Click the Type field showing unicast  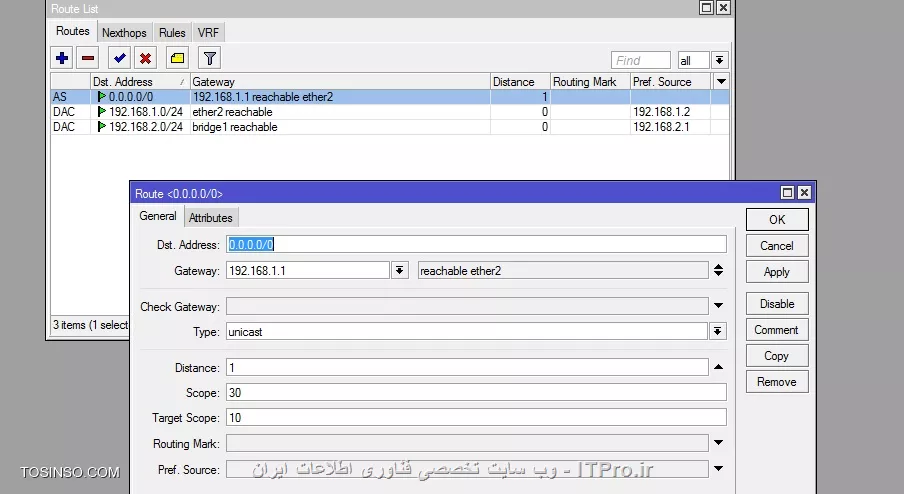[x=467, y=331]
